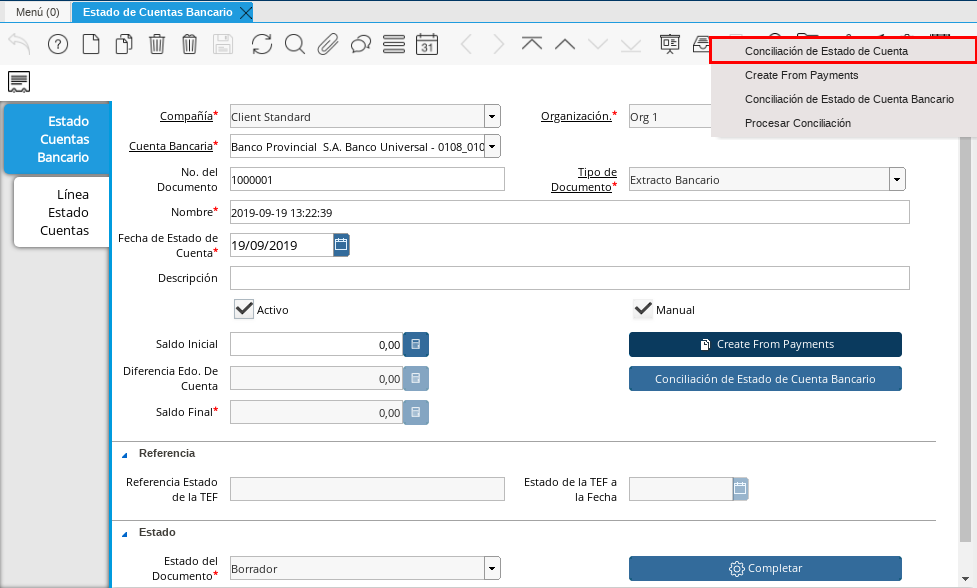
Task: Open Help from the question mark icon
Action: coord(58,44)
